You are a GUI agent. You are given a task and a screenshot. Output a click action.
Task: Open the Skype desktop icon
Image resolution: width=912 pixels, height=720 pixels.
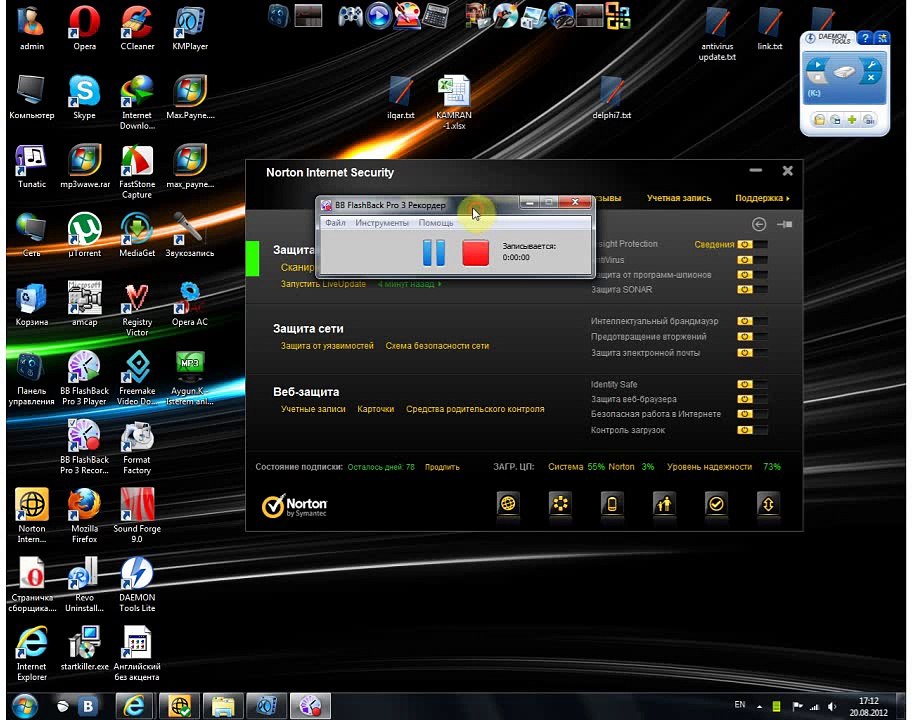point(84,97)
